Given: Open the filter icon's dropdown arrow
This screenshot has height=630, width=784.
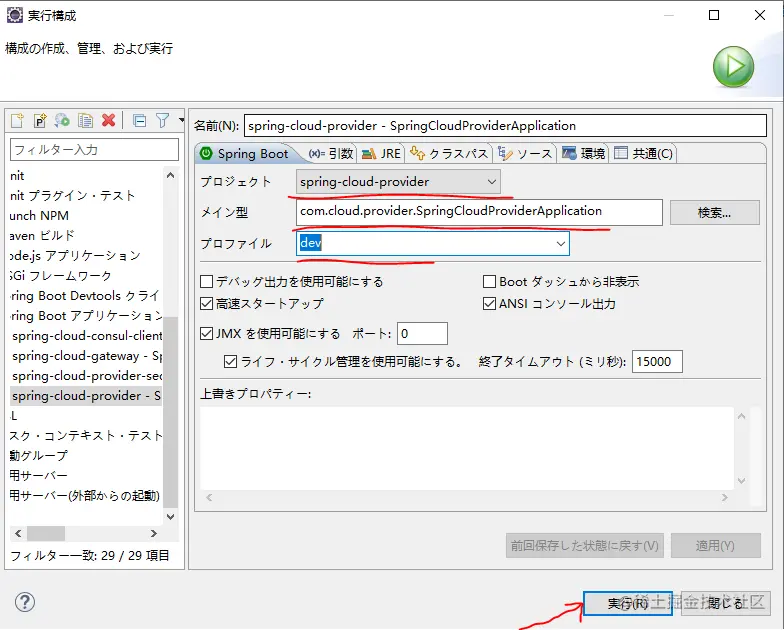Looking at the screenshot, I should click(x=181, y=120).
